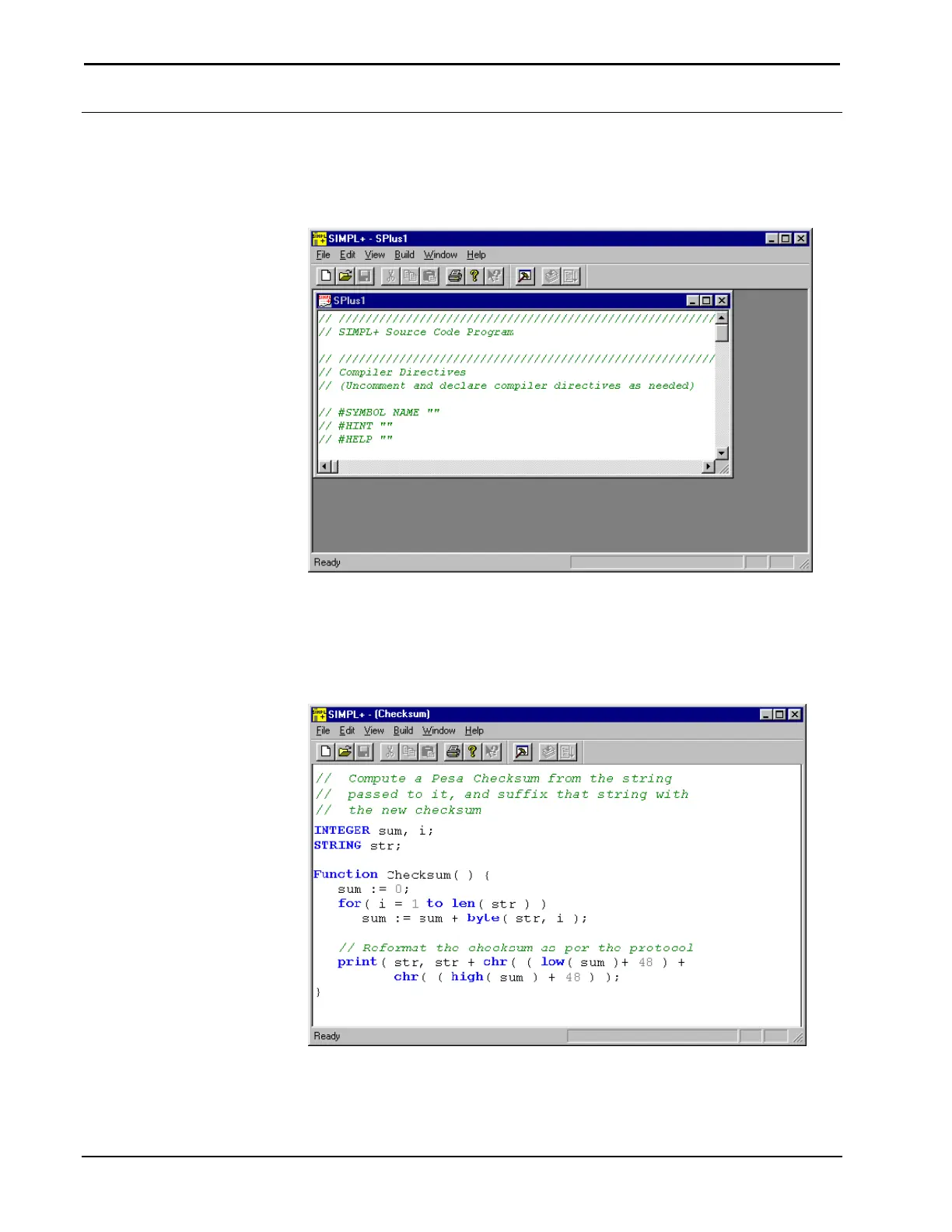The height and width of the screenshot is (1232, 952).
Task: Click '#SYMBOL_NAME' comment line in SPlus1 editor
Action: tap(379, 413)
